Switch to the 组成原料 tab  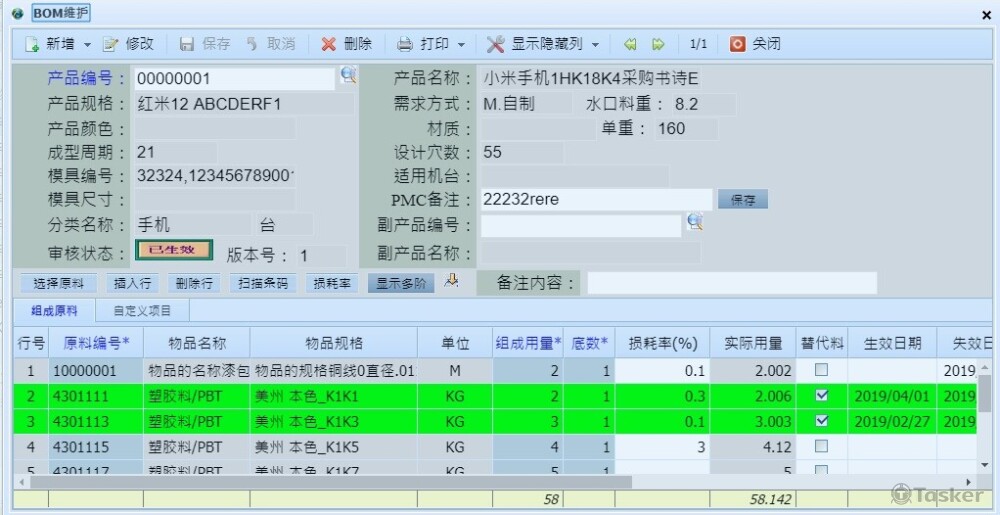tap(54, 311)
